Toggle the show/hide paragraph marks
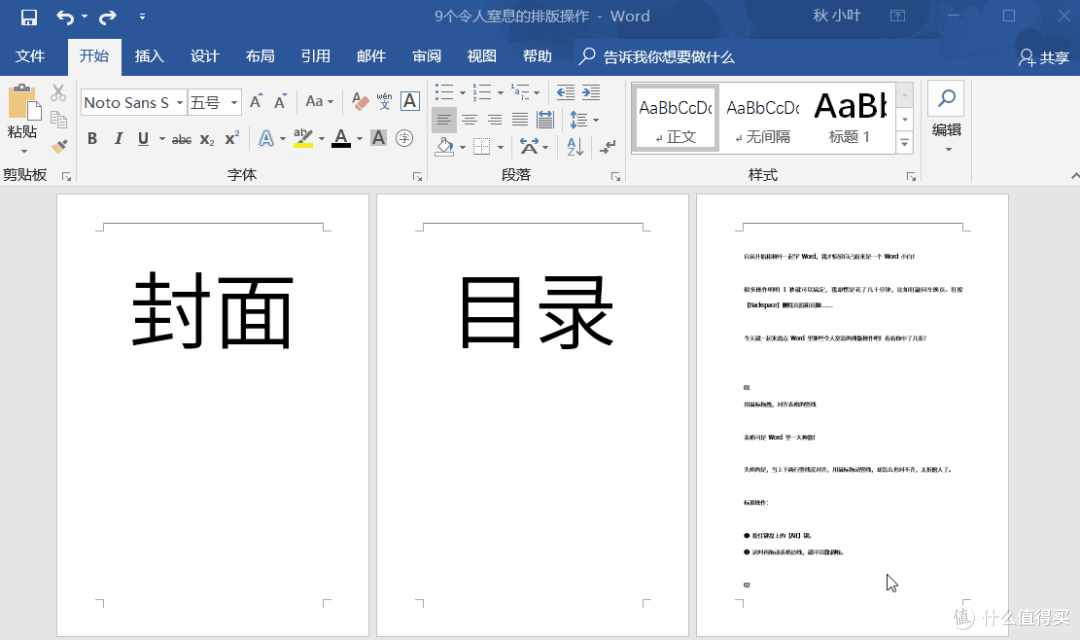 (x=607, y=146)
